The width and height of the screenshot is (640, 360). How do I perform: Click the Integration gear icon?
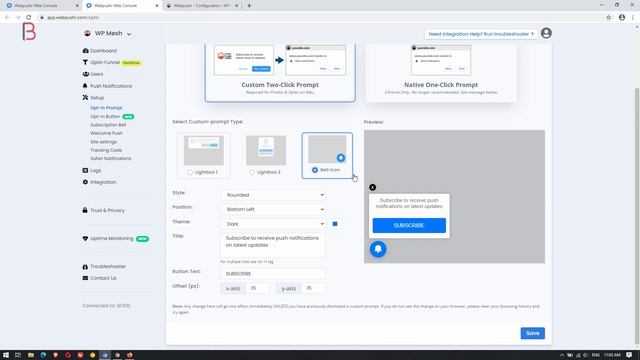(85, 182)
